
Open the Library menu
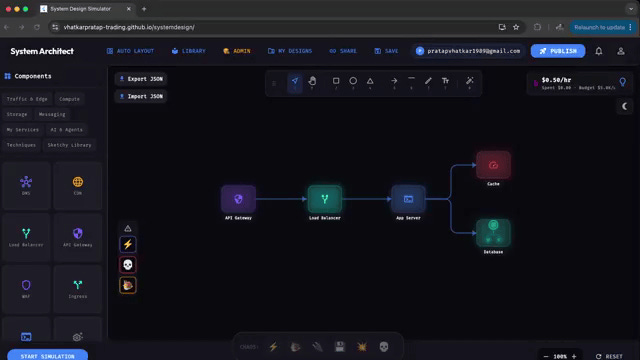(189, 51)
